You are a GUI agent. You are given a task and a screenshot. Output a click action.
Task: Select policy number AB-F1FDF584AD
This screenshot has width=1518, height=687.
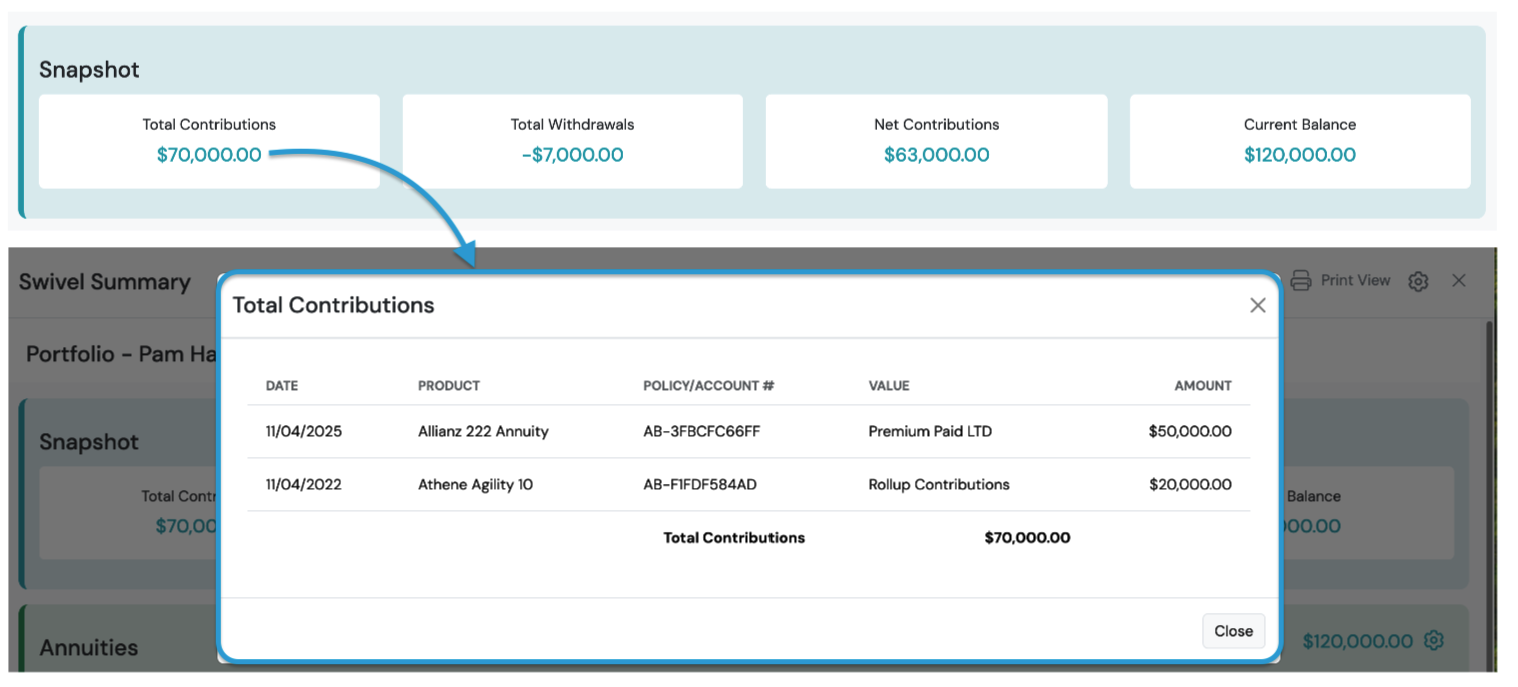(x=700, y=485)
